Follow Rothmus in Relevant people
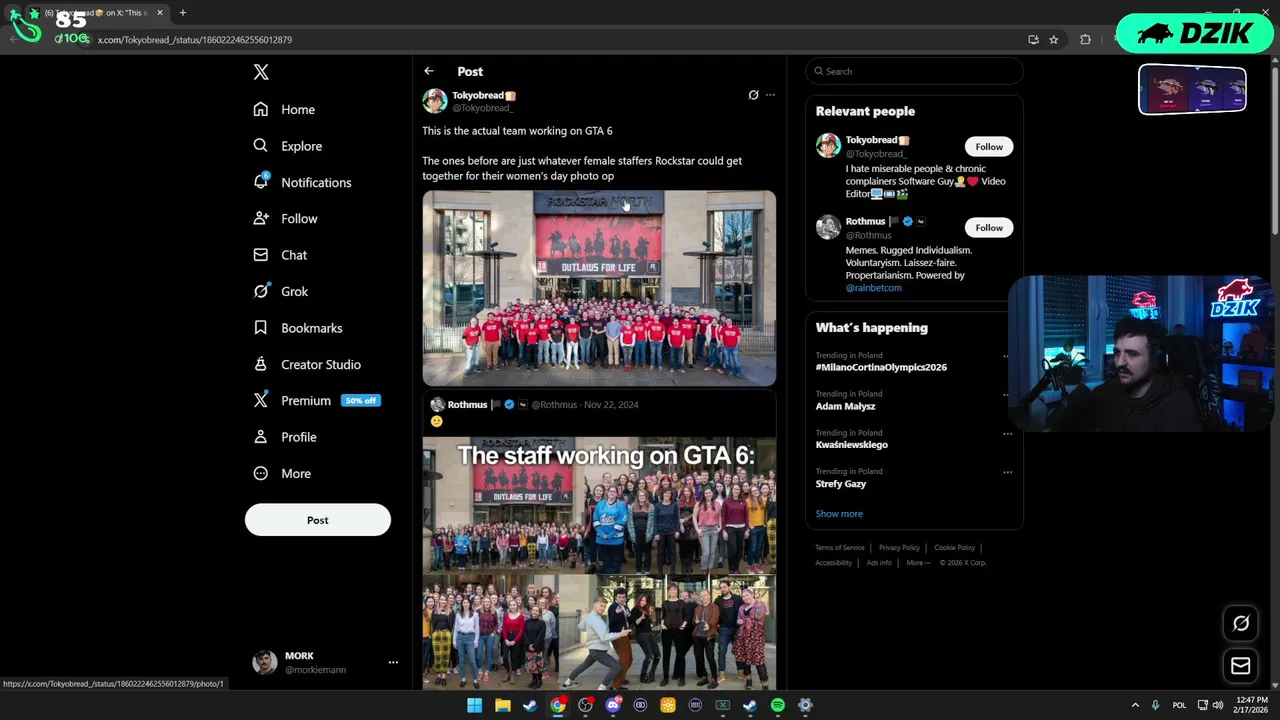The width and height of the screenshot is (1280, 720). (x=989, y=228)
